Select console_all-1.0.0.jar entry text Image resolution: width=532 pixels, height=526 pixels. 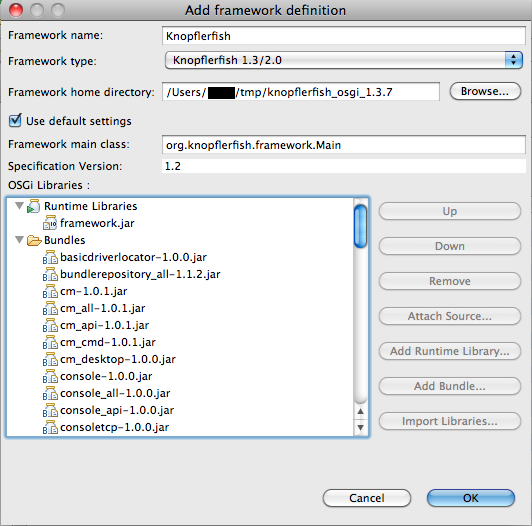pos(115,393)
